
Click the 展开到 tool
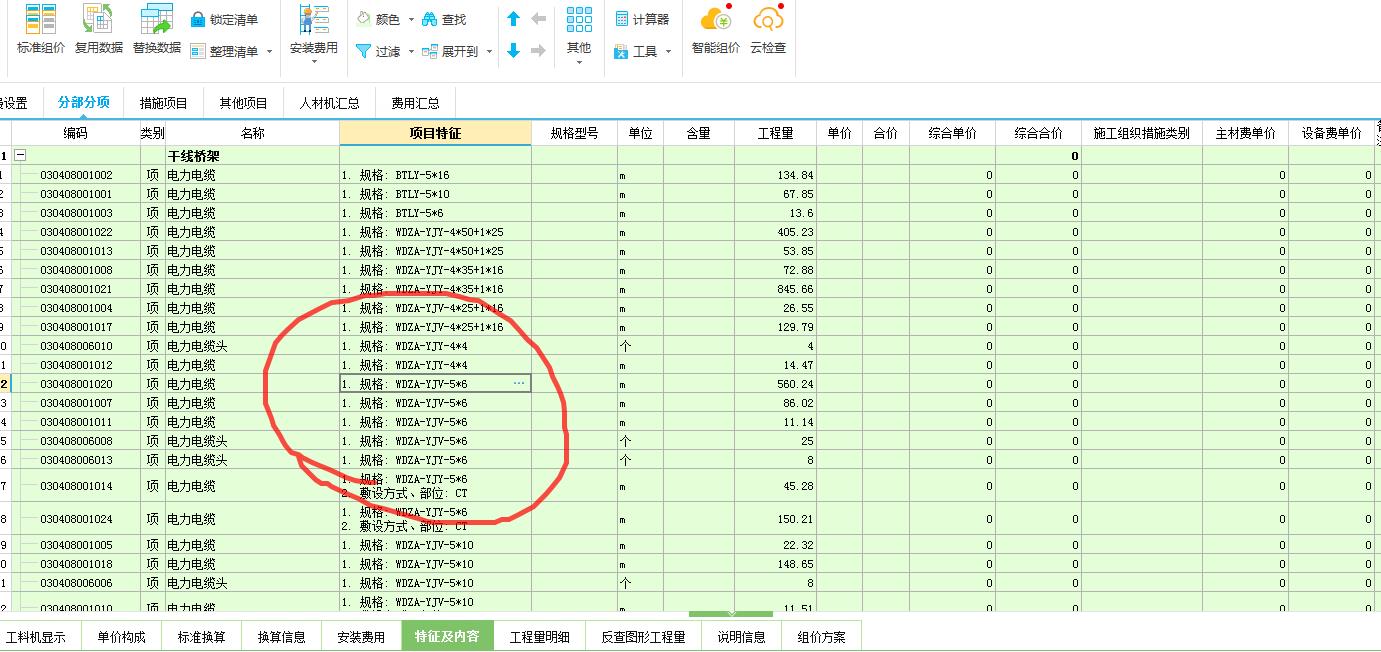[451, 51]
